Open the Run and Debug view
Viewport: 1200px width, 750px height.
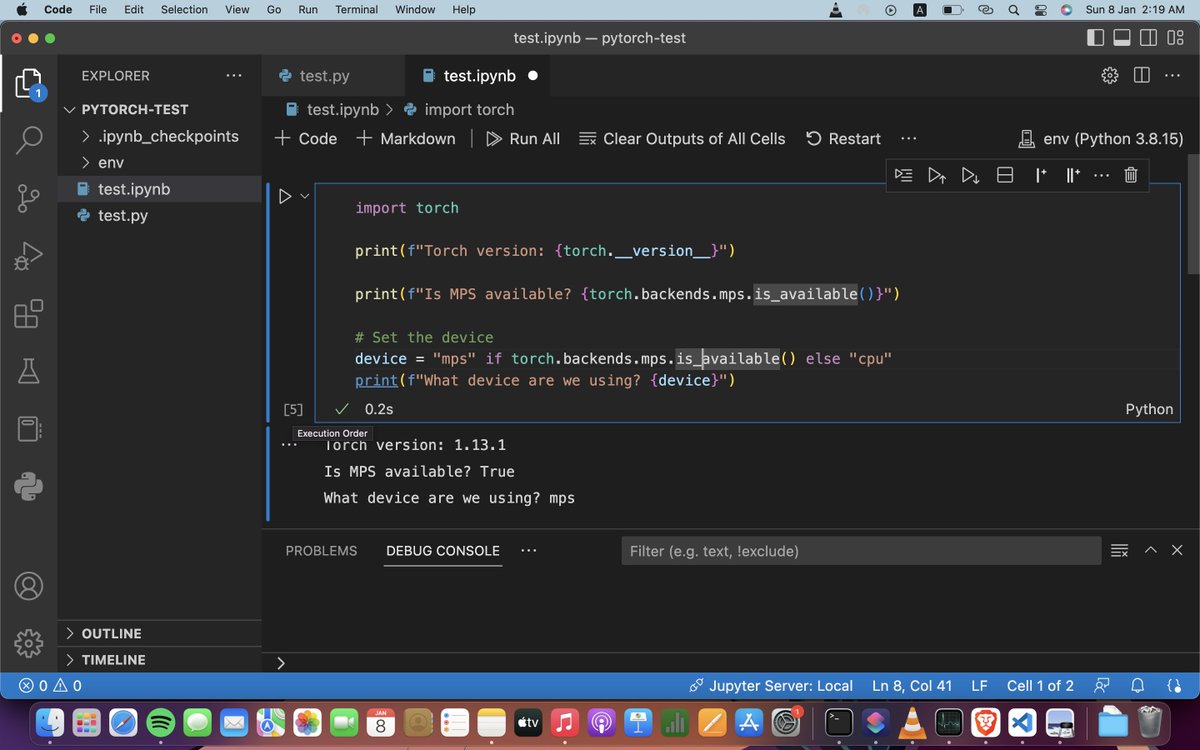pyautogui.click(x=29, y=257)
